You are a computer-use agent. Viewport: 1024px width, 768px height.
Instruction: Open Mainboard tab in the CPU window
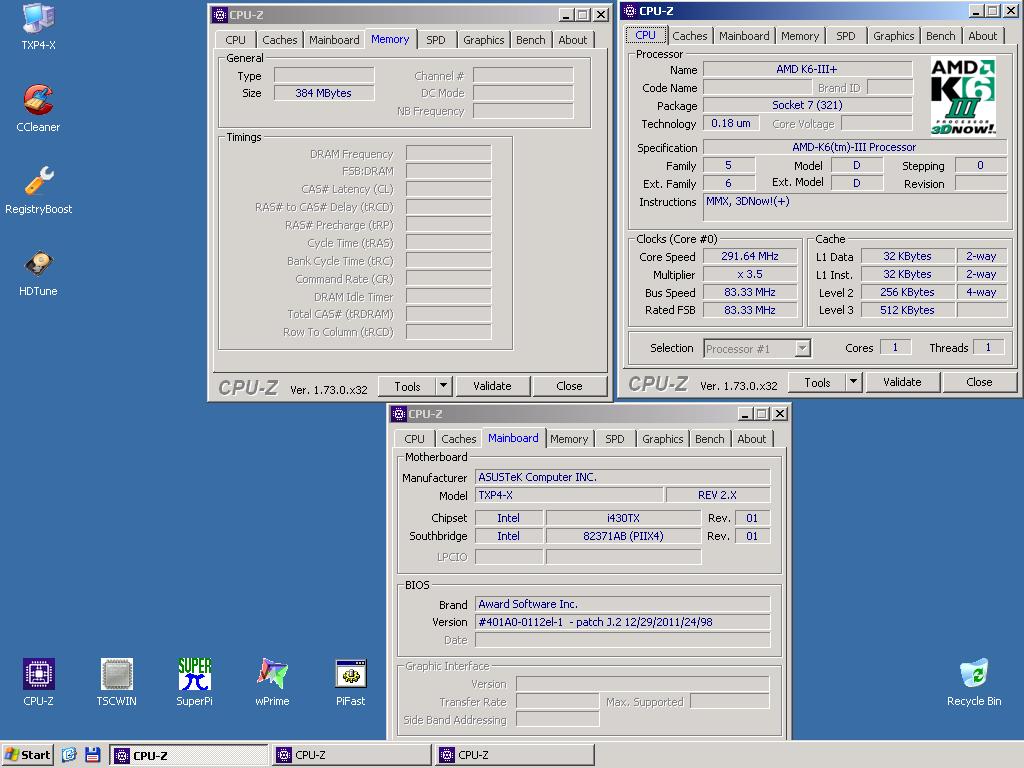click(x=744, y=36)
